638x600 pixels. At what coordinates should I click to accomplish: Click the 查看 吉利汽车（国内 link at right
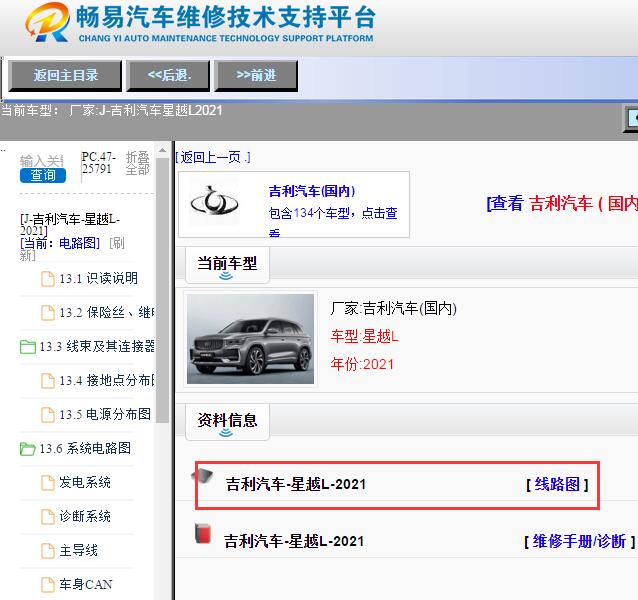(x=562, y=203)
